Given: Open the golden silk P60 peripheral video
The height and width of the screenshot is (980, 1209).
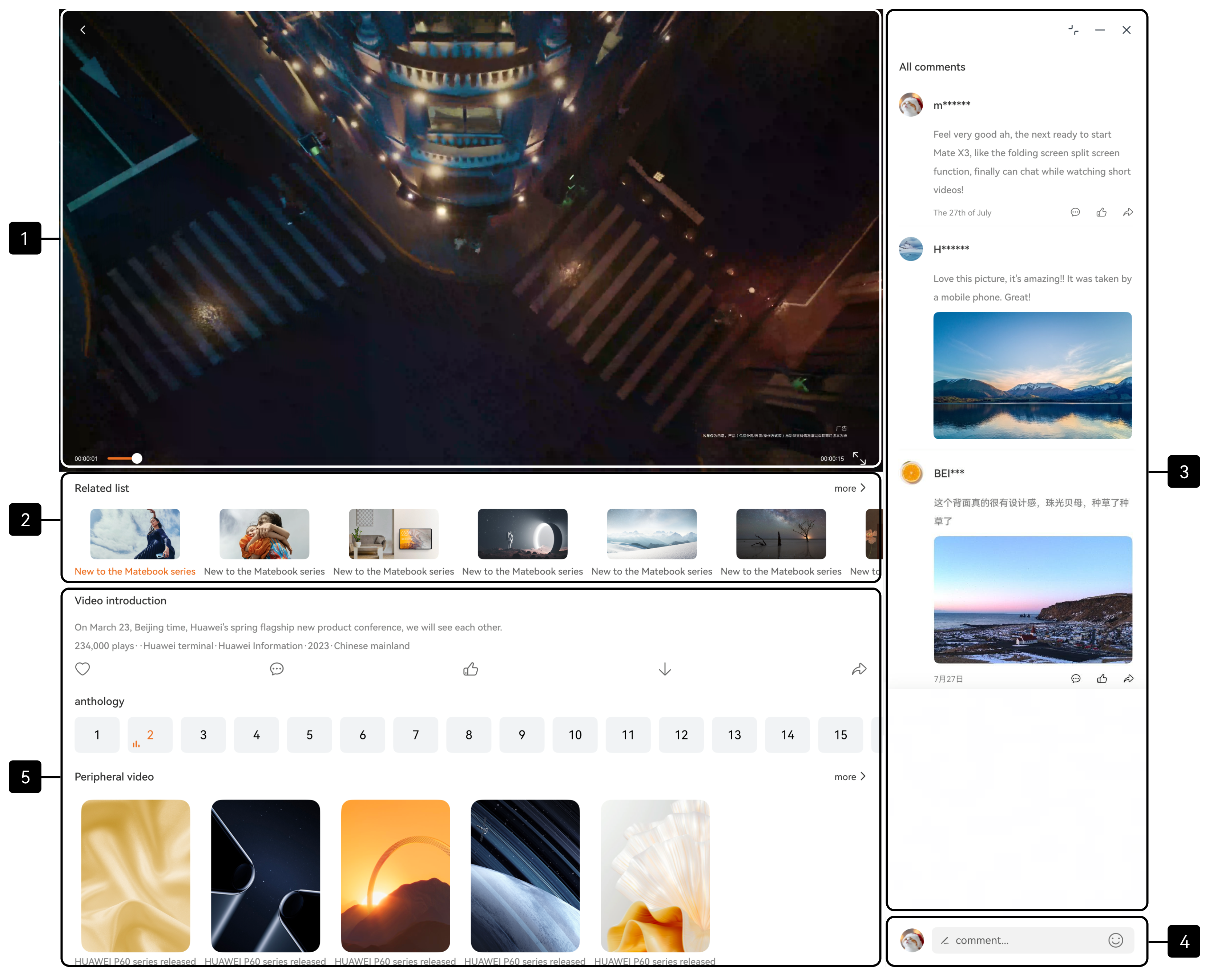Looking at the screenshot, I should pos(136,876).
